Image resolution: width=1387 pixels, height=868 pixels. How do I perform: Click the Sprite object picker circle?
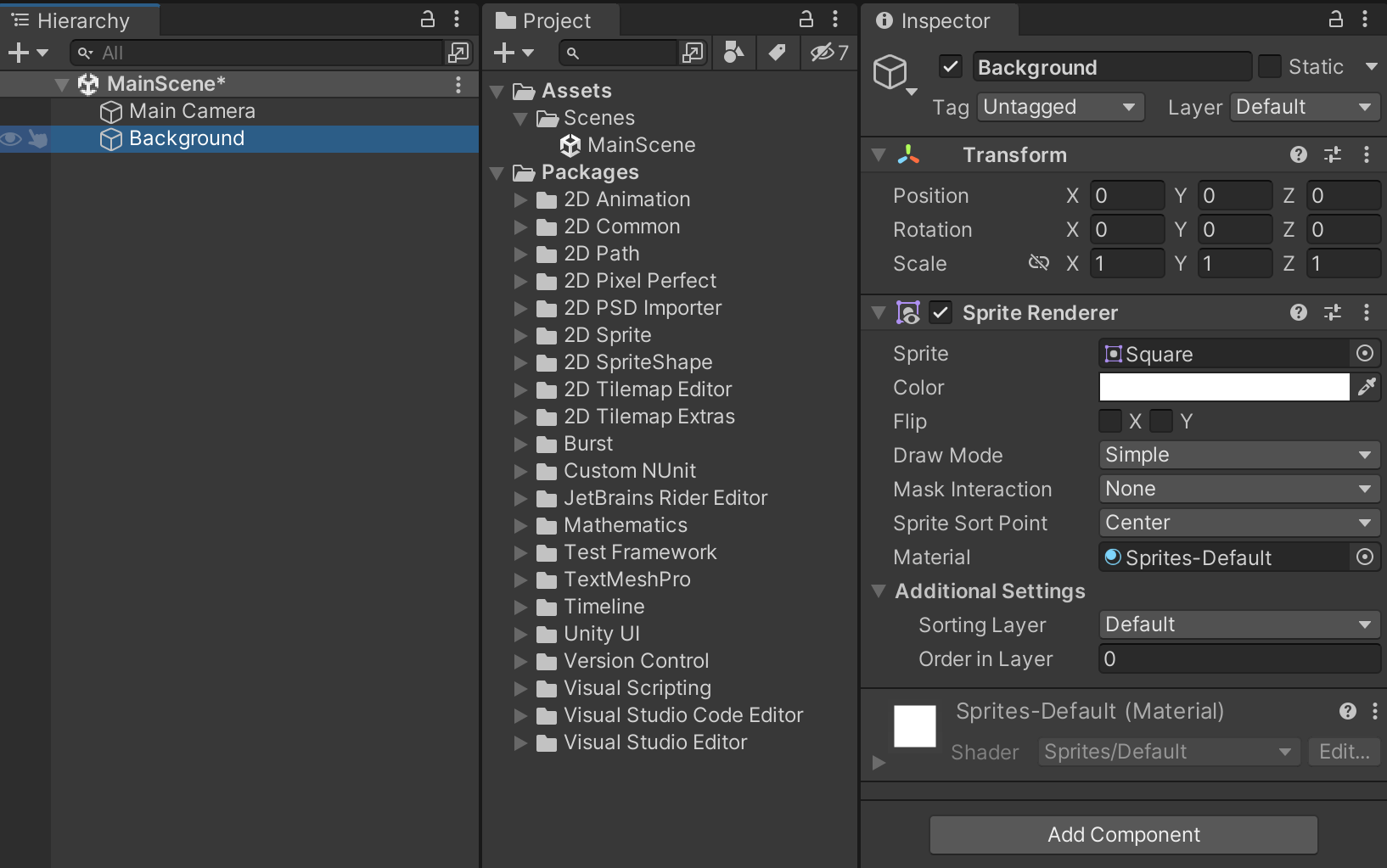[1365, 353]
